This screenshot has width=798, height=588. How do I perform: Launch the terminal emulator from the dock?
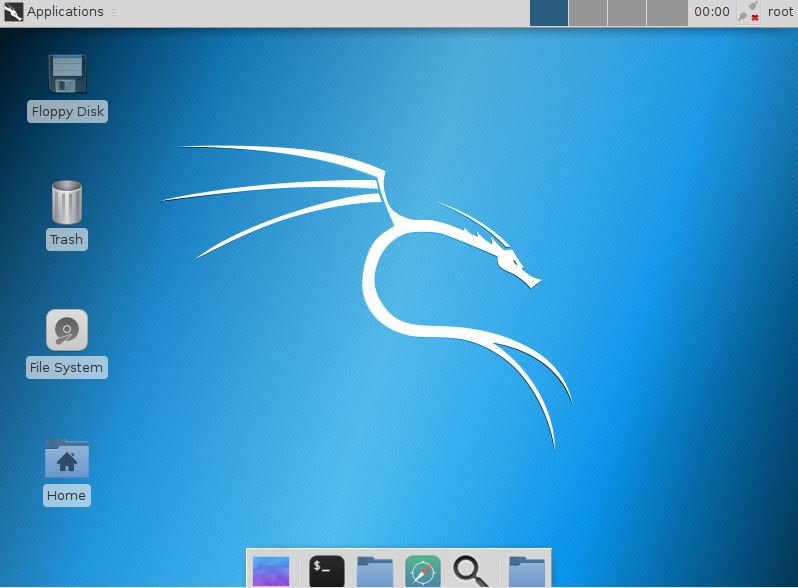[326, 571]
